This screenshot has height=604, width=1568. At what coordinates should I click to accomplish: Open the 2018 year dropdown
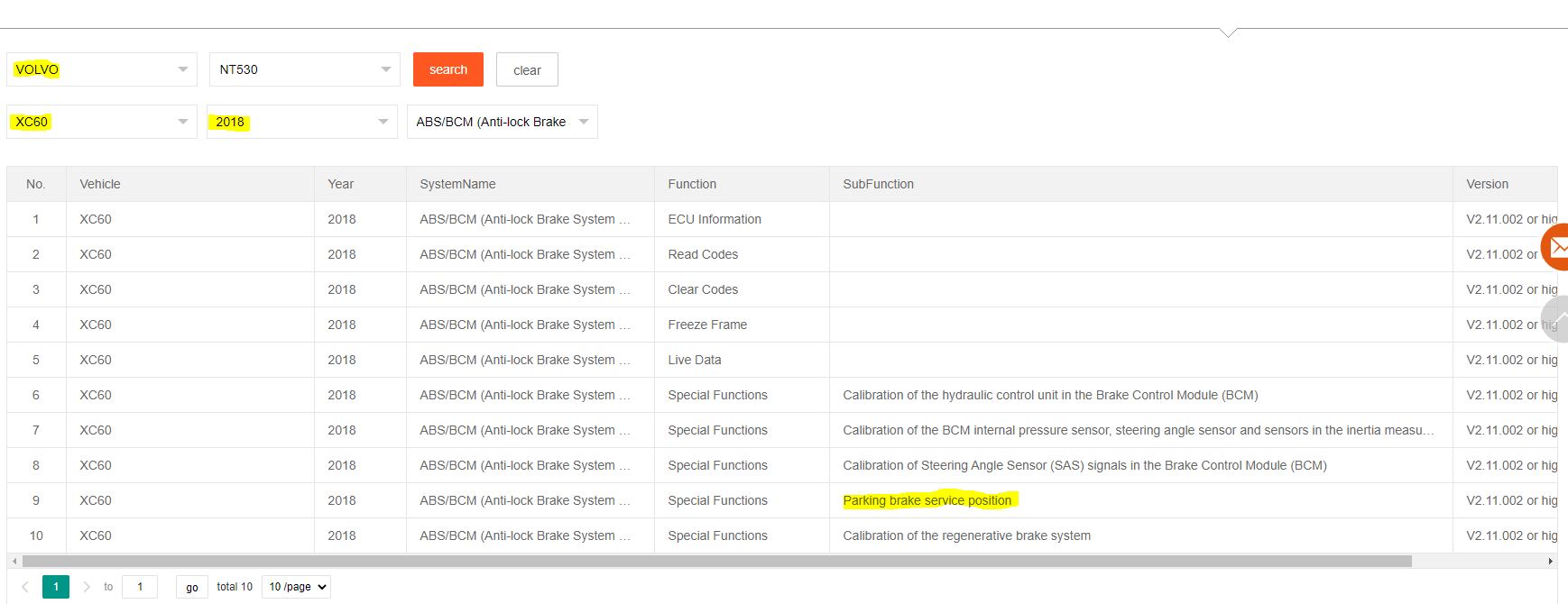click(302, 122)
